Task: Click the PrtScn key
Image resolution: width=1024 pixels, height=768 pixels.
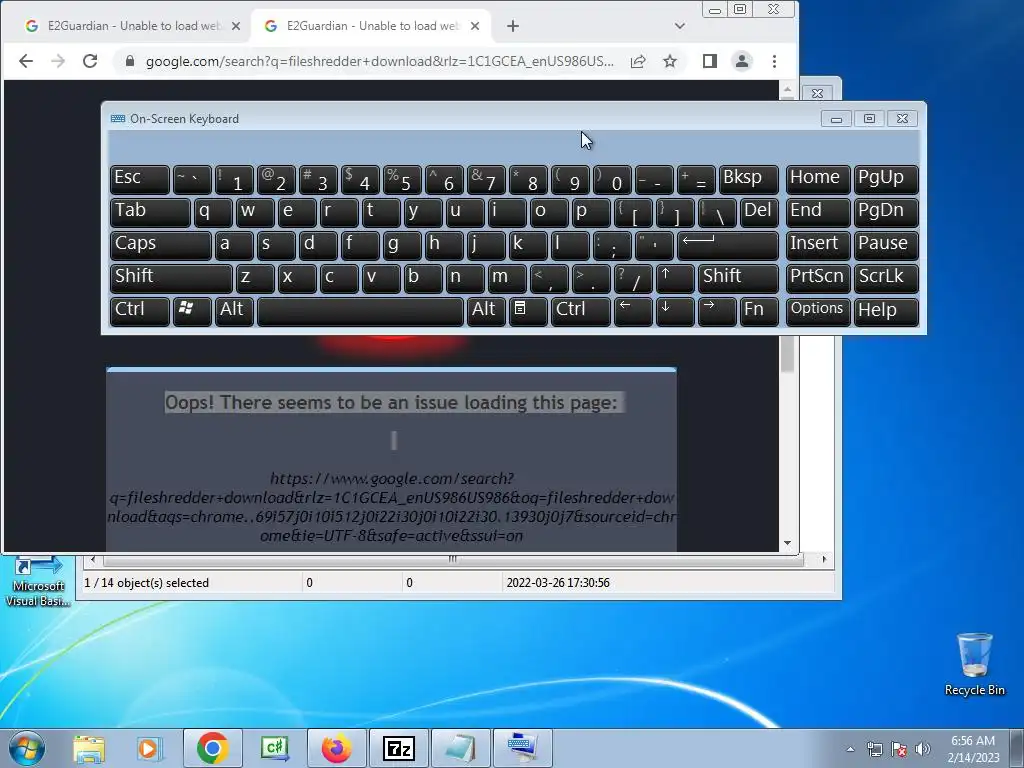Action: (818, 278)
